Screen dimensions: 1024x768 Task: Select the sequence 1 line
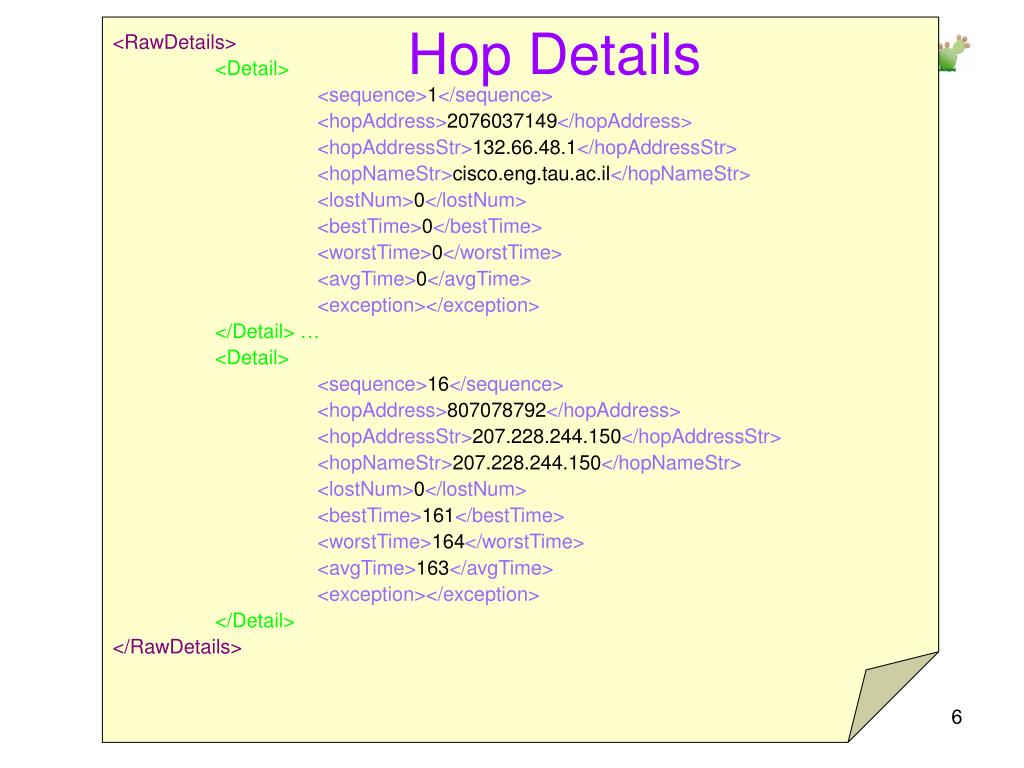click(x=435, y=95)
